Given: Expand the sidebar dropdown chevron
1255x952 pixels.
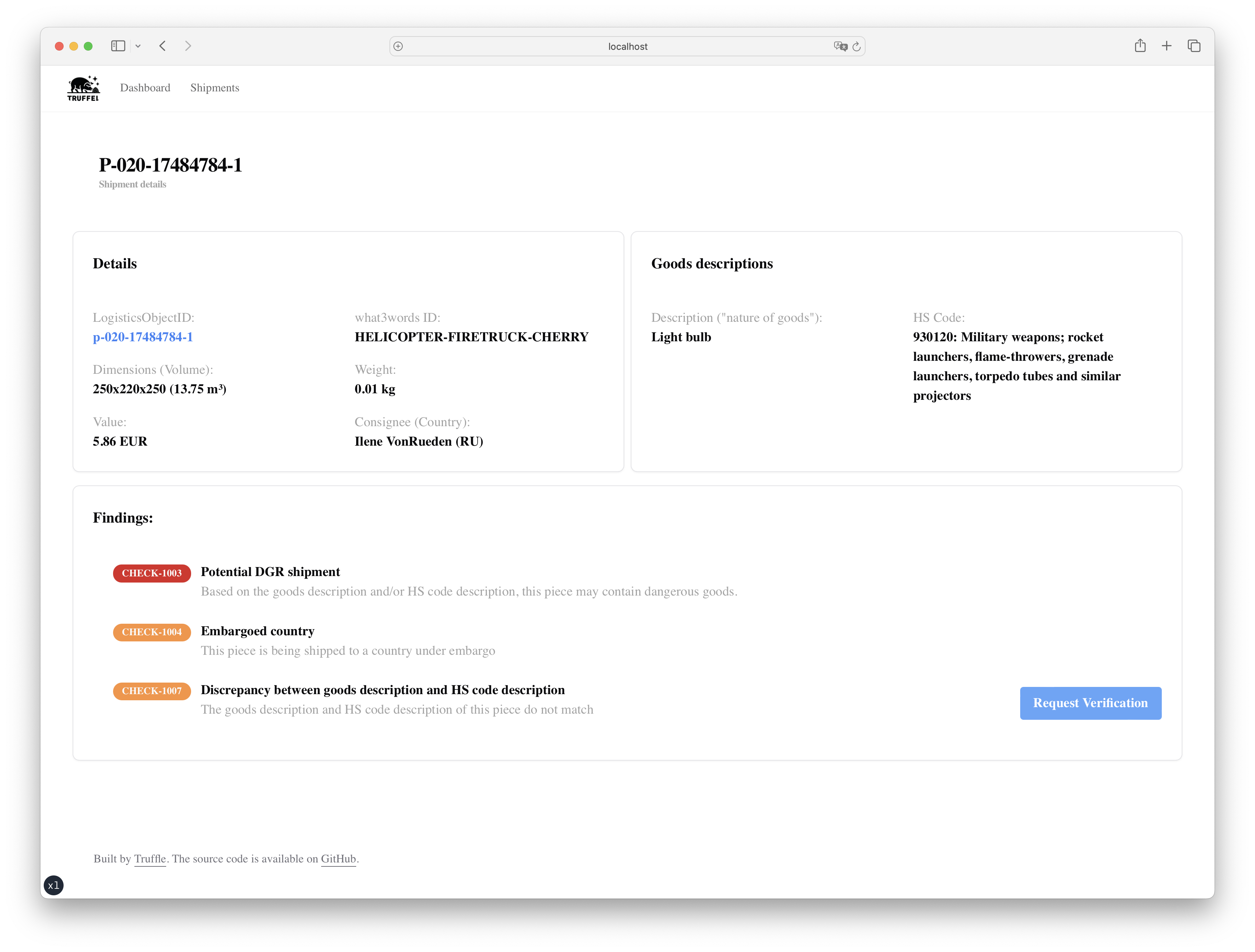Looking at the screenshot, I should pyautogui.click(x=138, y=46).
